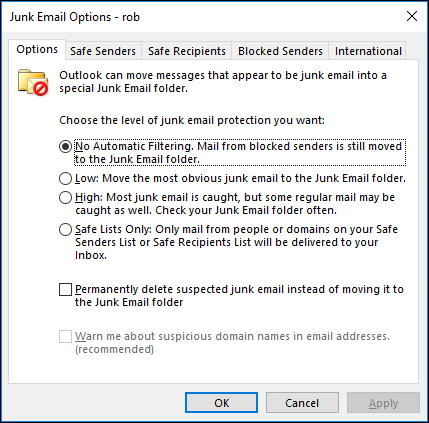Select the Options tab

pos(37,49)
